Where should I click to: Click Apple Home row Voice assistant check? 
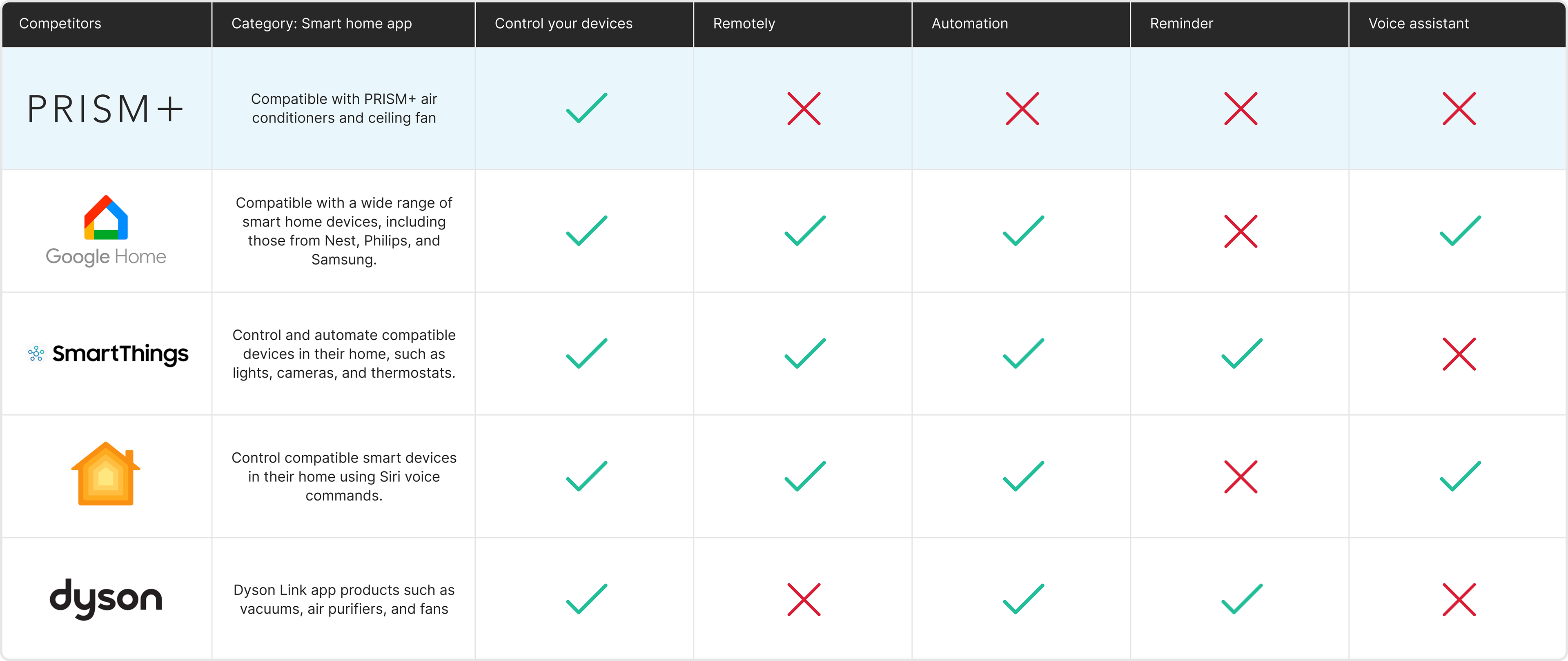click(1460, 476)
